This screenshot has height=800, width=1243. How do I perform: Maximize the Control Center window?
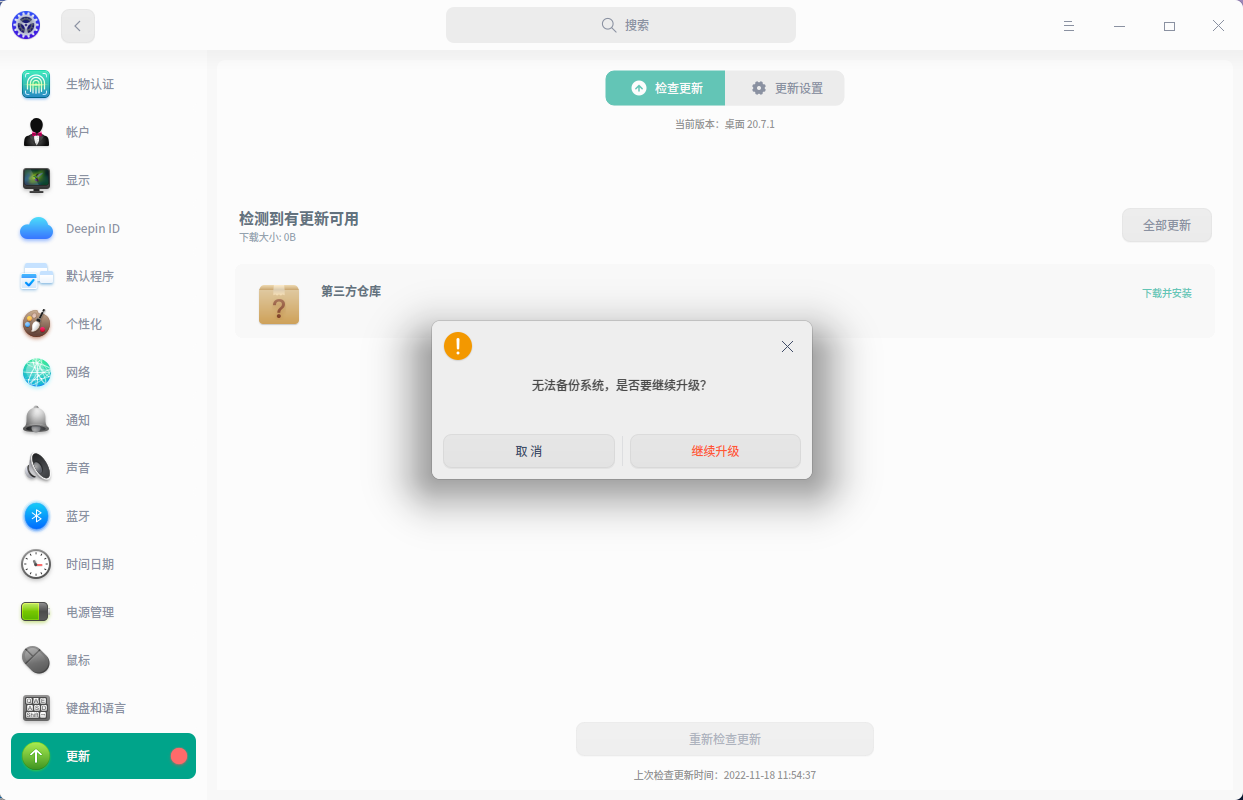click(x=1169, y=26)
